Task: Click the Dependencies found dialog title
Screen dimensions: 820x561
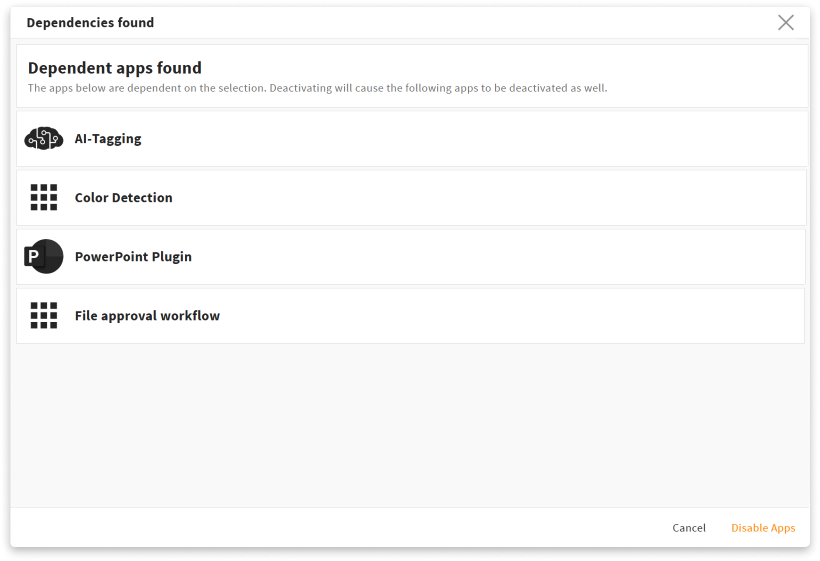Action: pos(90,22)
